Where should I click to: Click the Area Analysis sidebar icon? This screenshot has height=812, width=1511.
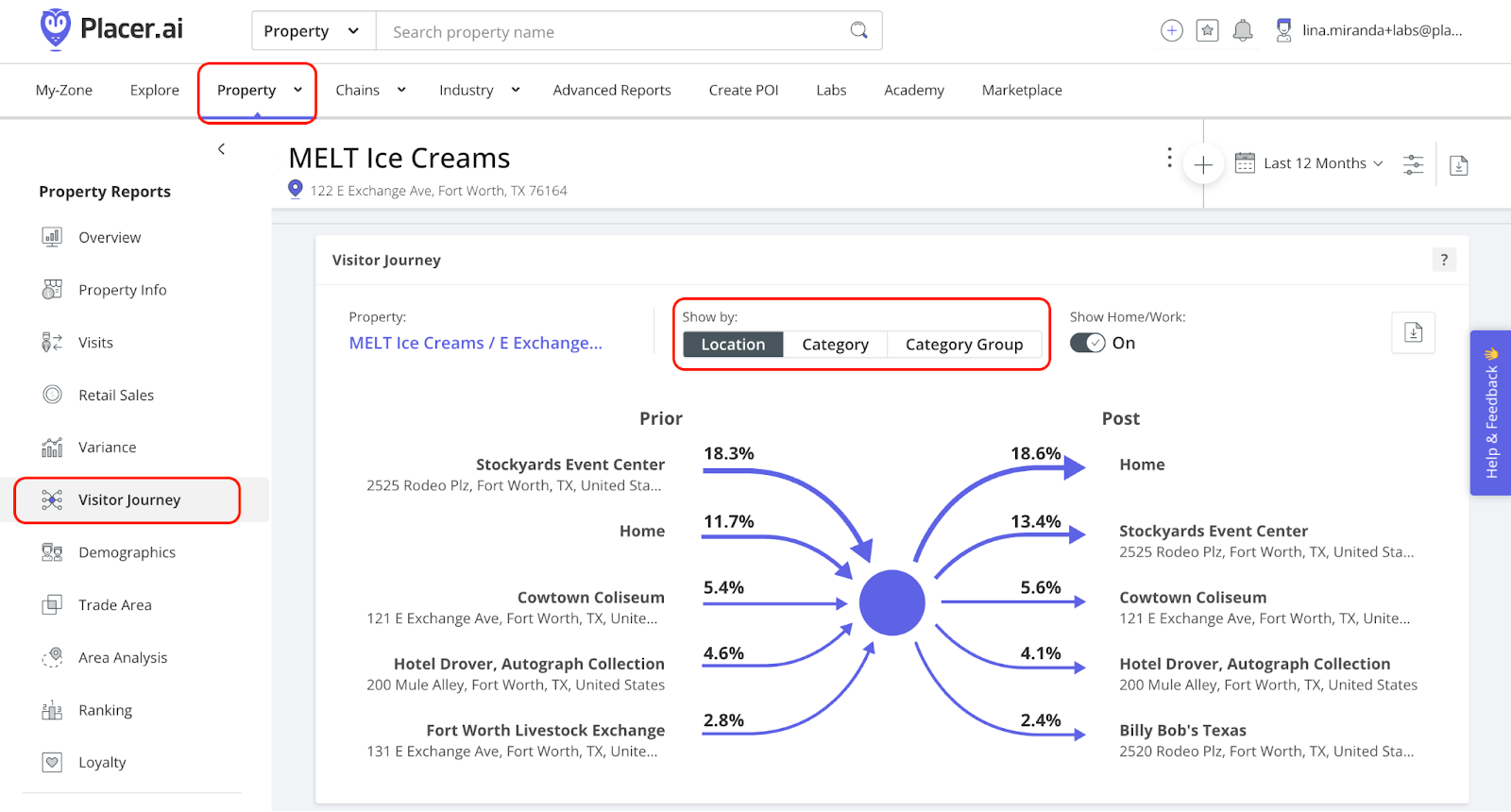click(x=52, y=657)
